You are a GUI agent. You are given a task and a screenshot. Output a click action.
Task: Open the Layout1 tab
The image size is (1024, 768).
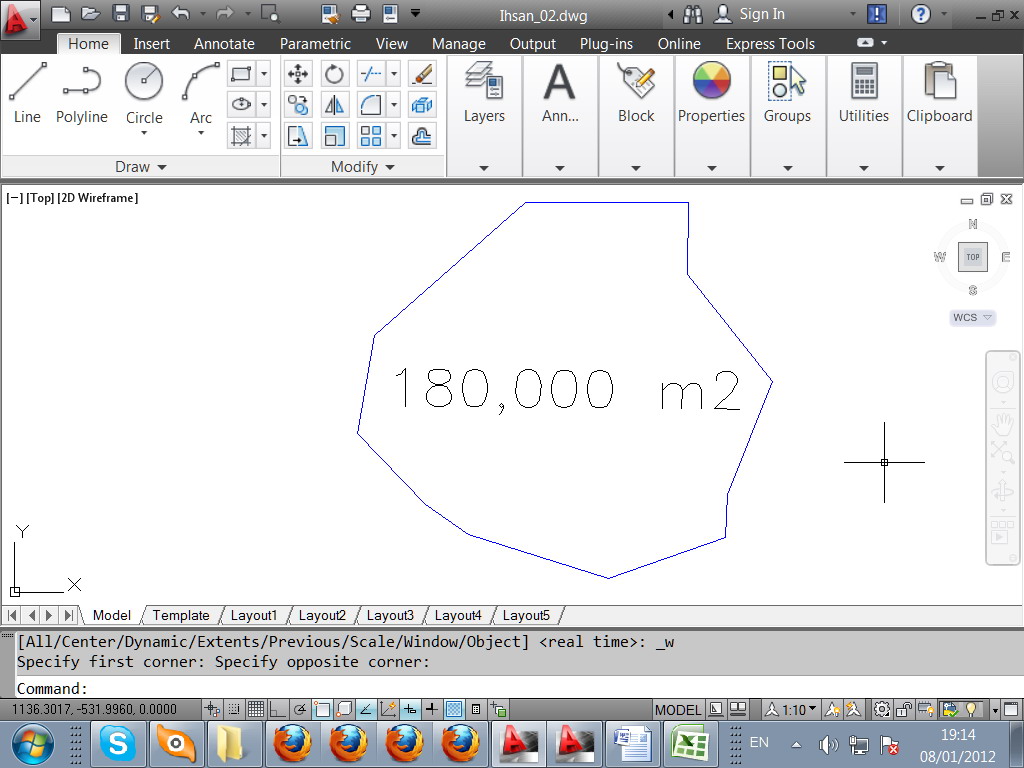tap(253, 615)
